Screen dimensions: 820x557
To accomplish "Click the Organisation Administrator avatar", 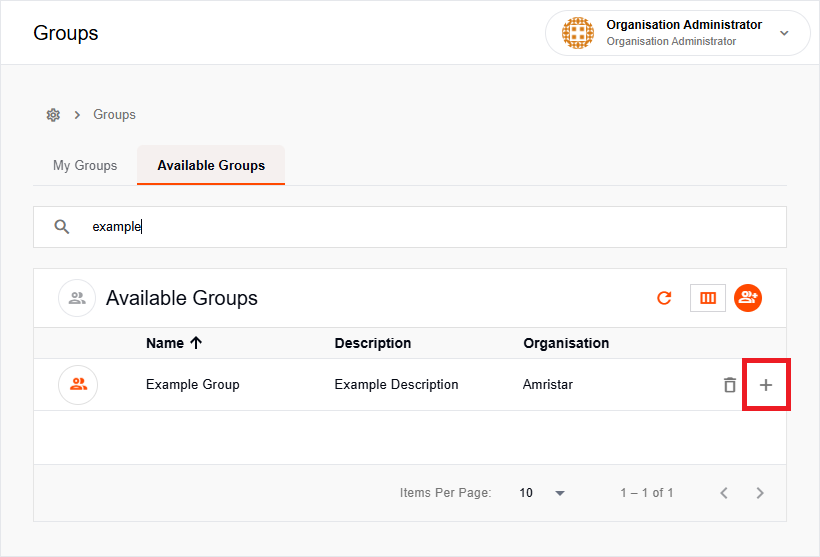I will point(578,33).
